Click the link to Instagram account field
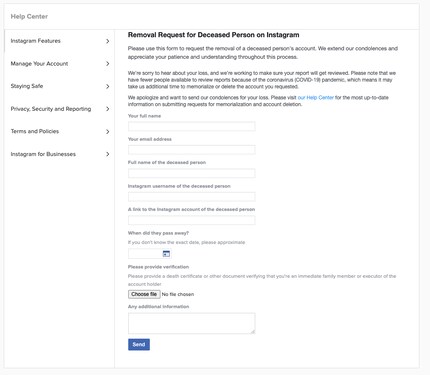 [192, 220]
